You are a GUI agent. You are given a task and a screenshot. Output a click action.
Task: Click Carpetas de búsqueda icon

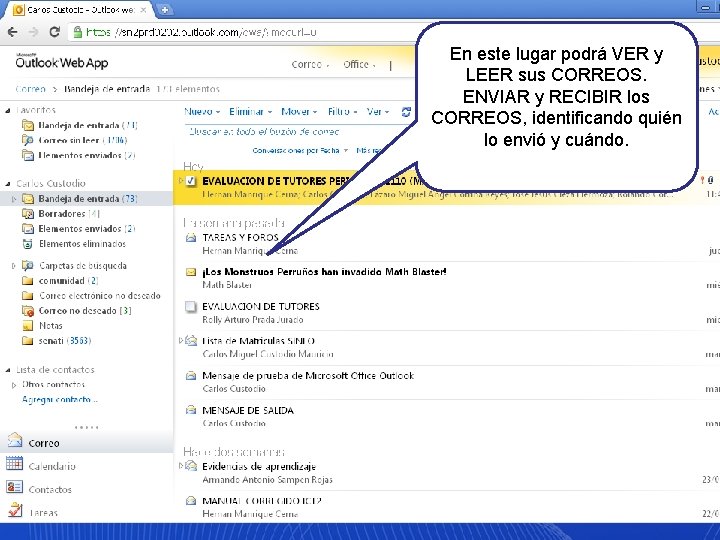pos(28,265)
